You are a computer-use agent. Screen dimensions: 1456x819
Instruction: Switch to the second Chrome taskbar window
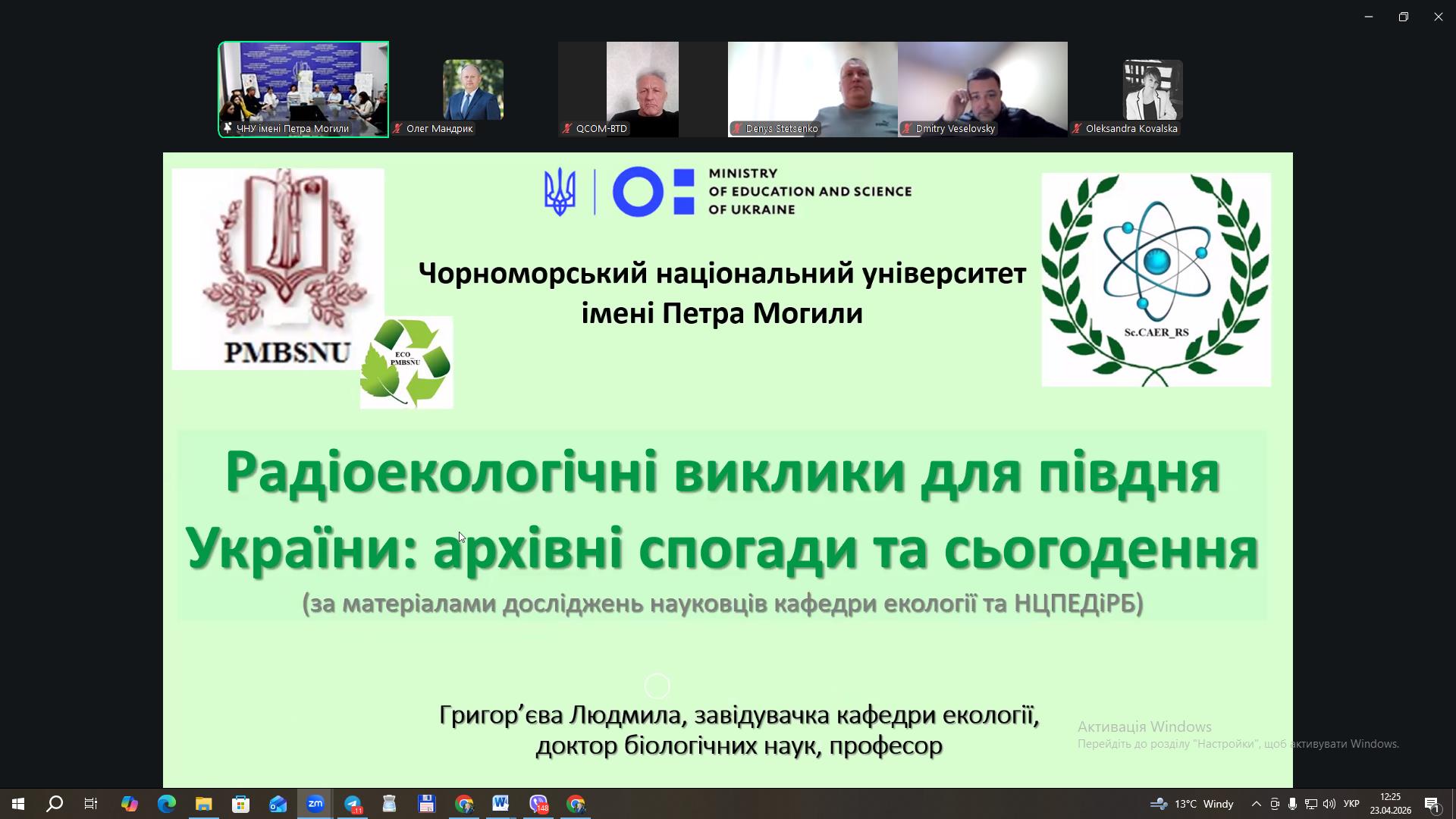(576, 804)
